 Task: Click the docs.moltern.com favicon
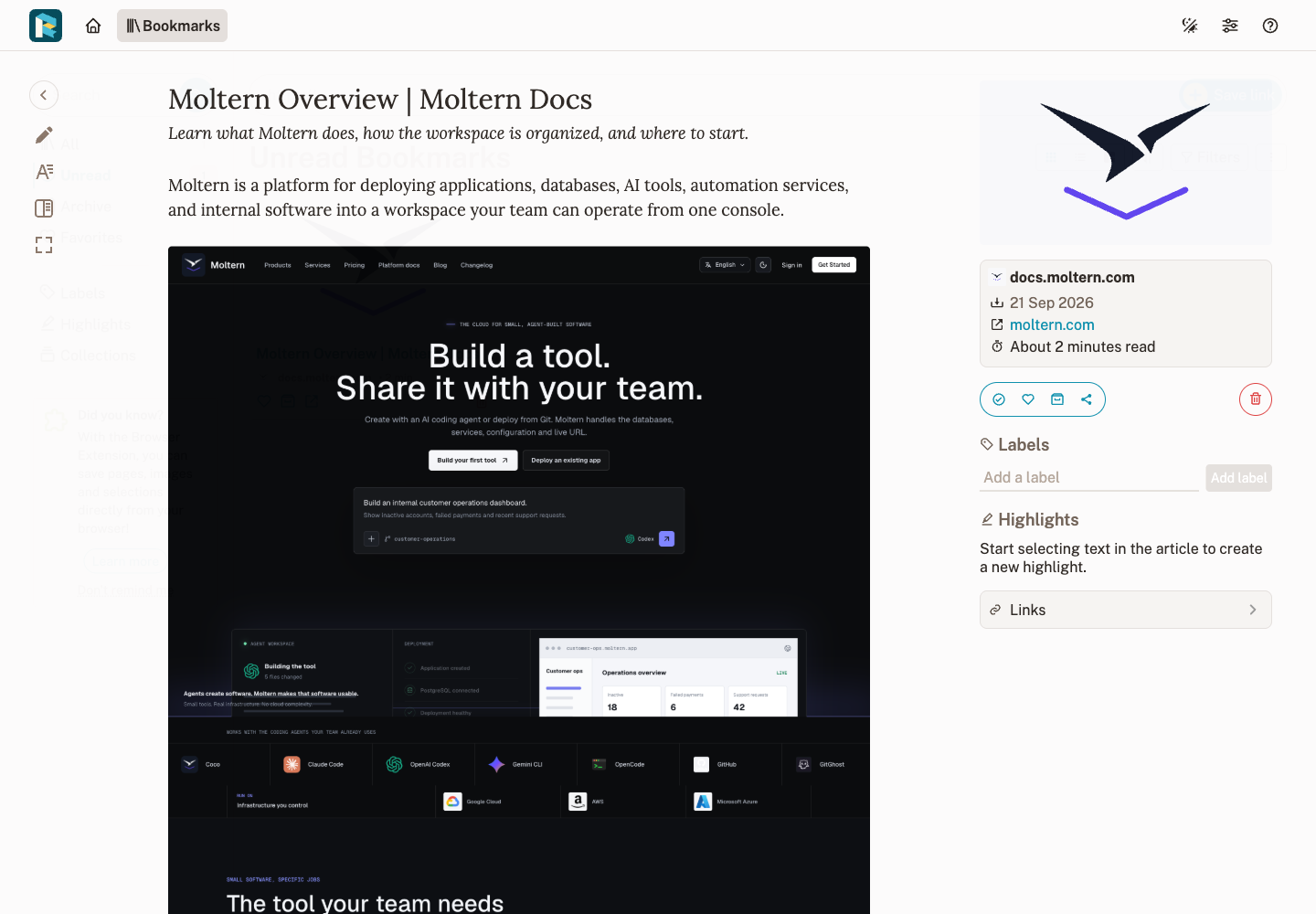pos(997,277)
